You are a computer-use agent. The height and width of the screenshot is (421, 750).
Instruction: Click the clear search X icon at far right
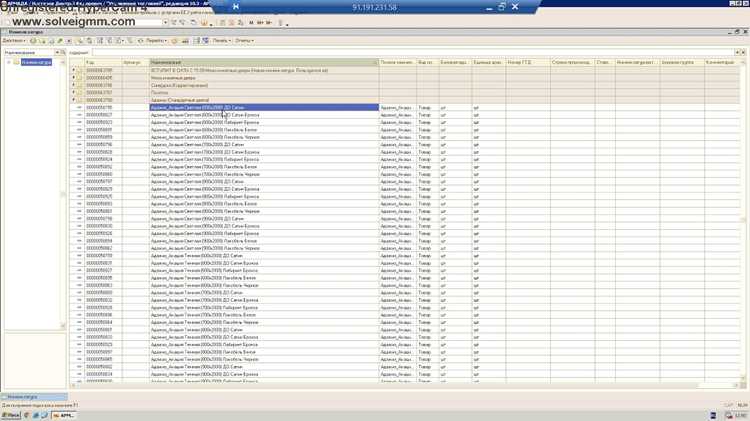[x=743, y=52]
